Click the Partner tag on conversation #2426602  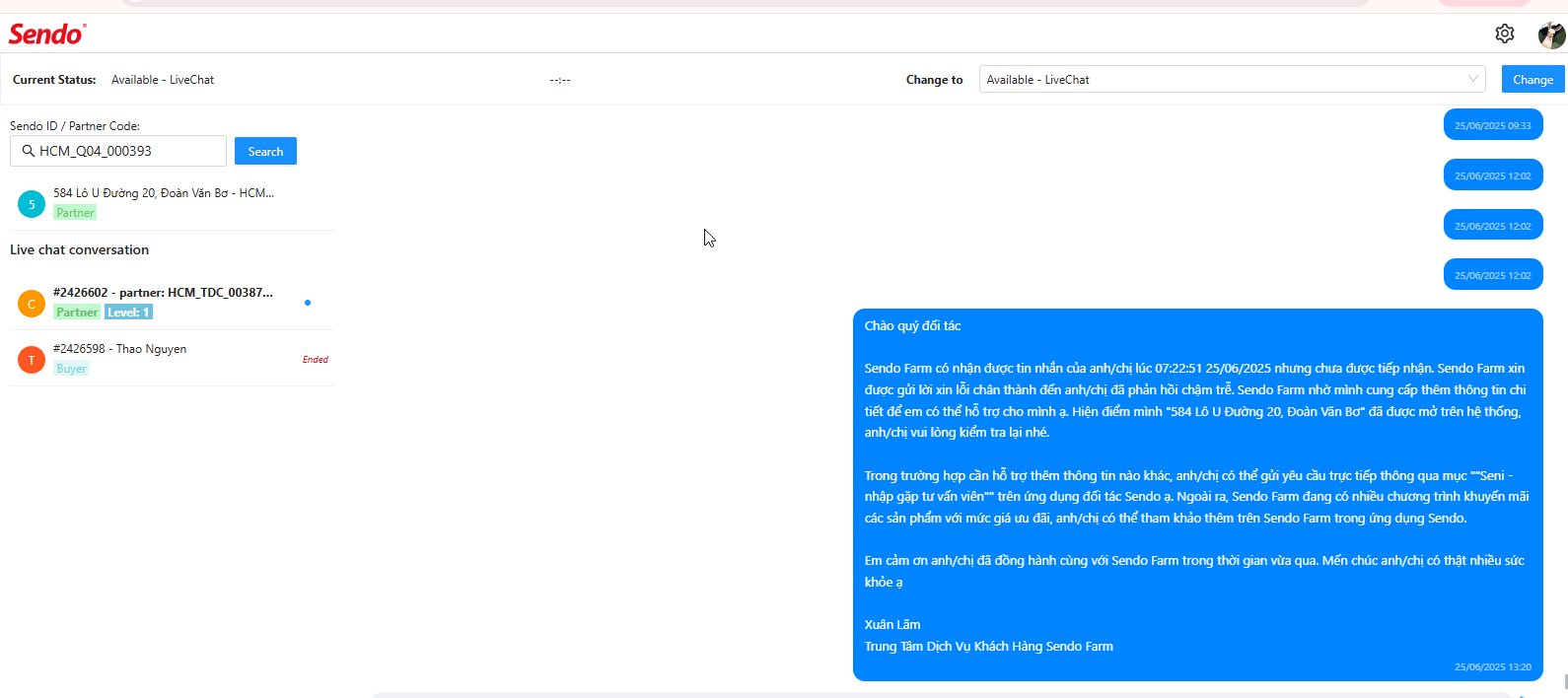[x=77, y=313]
